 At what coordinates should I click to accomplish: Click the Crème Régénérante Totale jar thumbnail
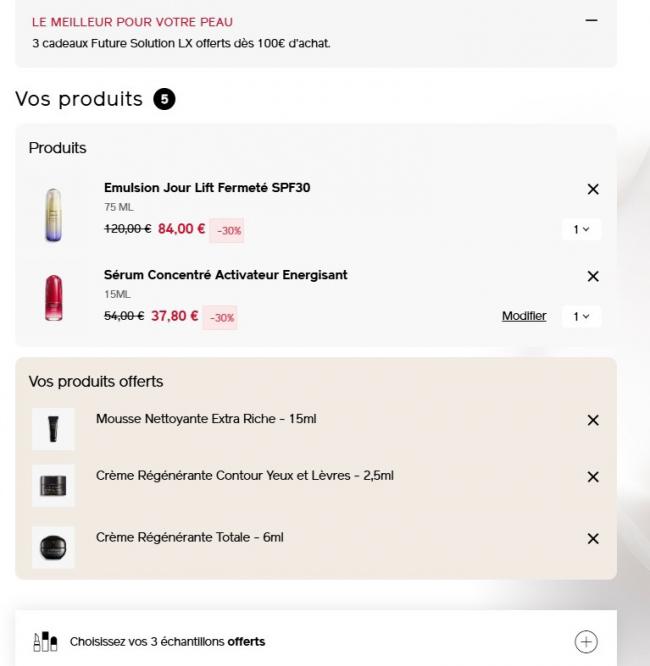pos(53,547)
